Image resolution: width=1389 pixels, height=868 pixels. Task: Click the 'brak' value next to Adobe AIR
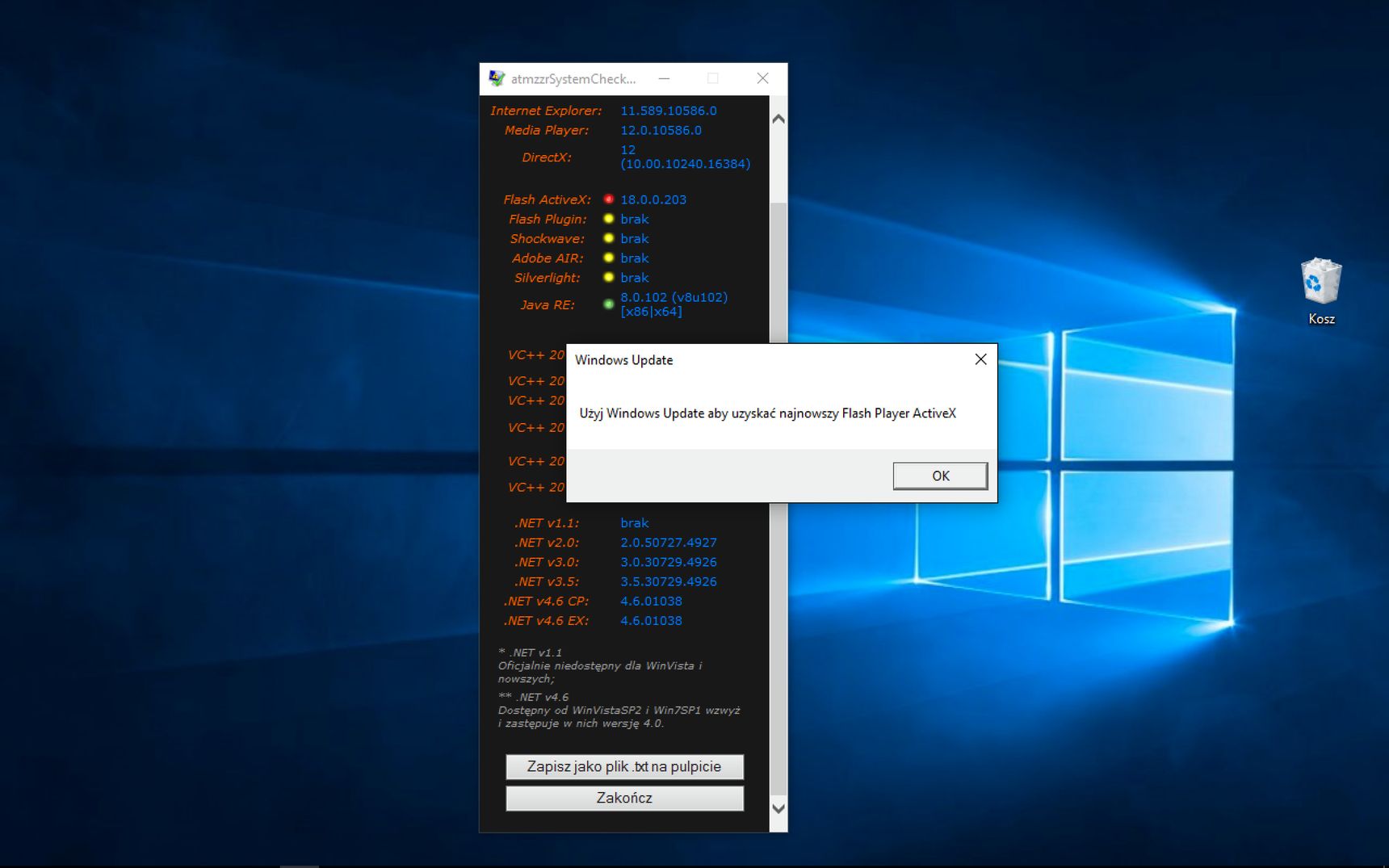634,258
